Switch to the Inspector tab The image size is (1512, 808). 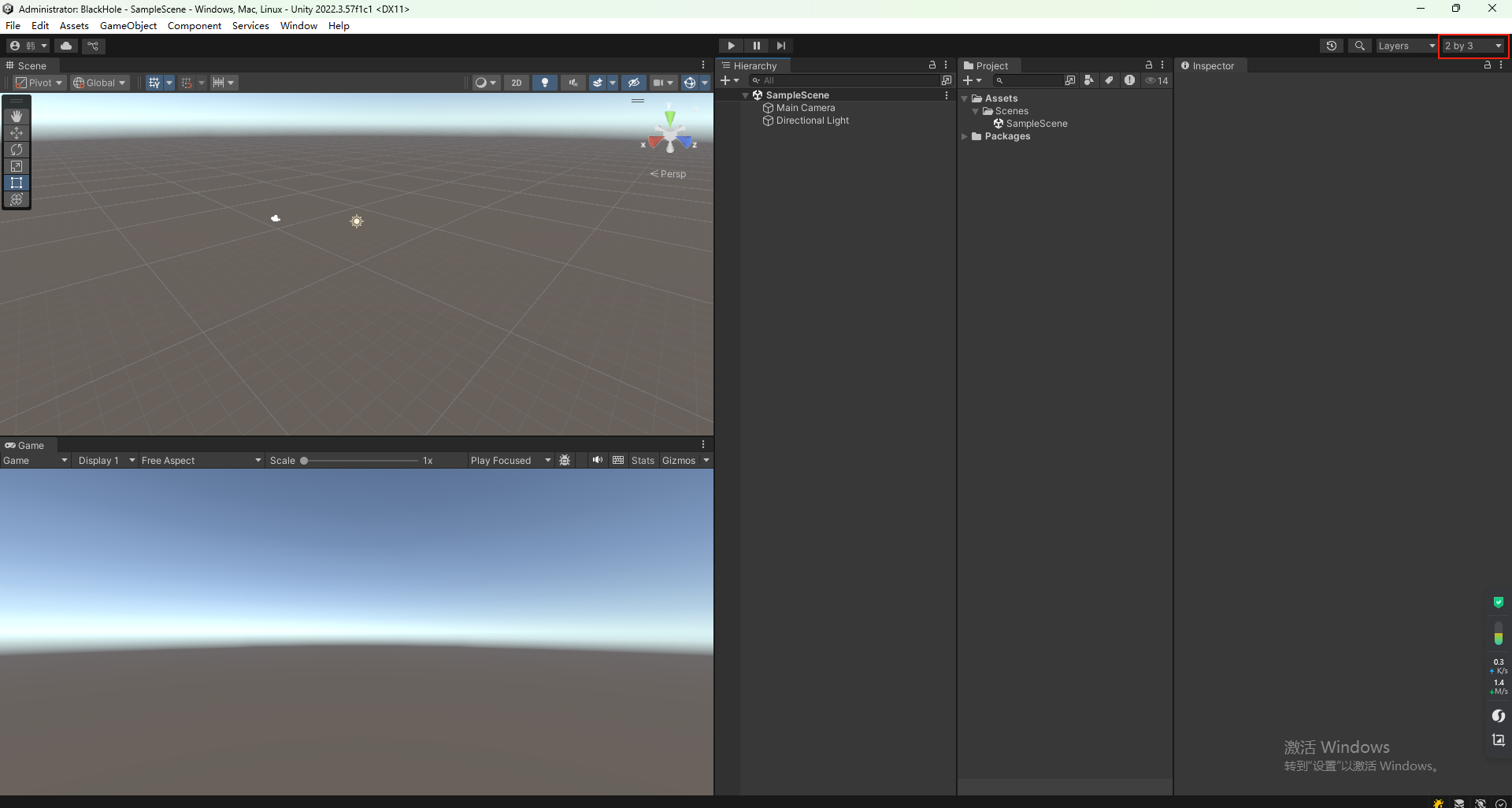click(x=1210, y=65)
